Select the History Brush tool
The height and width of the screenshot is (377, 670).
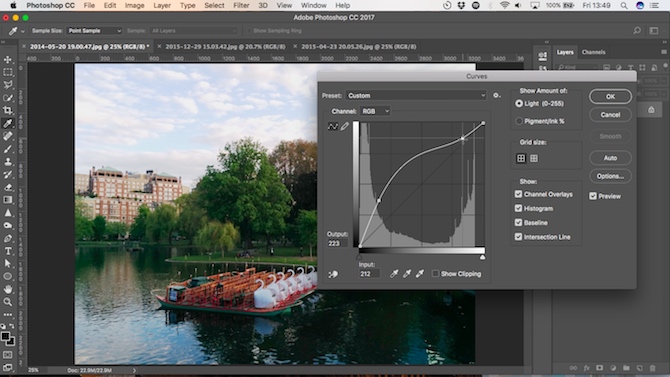point(8,174)
